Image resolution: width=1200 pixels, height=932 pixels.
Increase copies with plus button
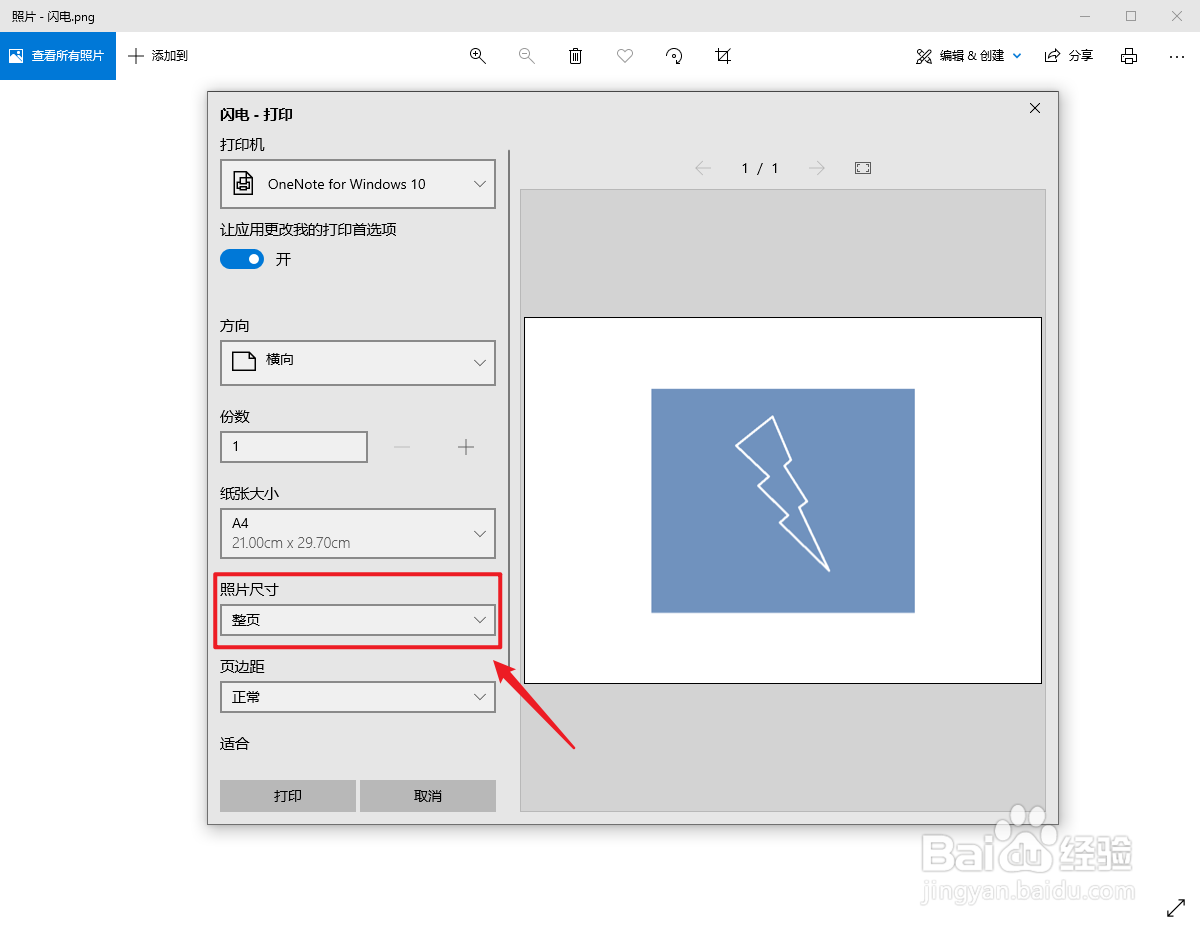point(466,447)
